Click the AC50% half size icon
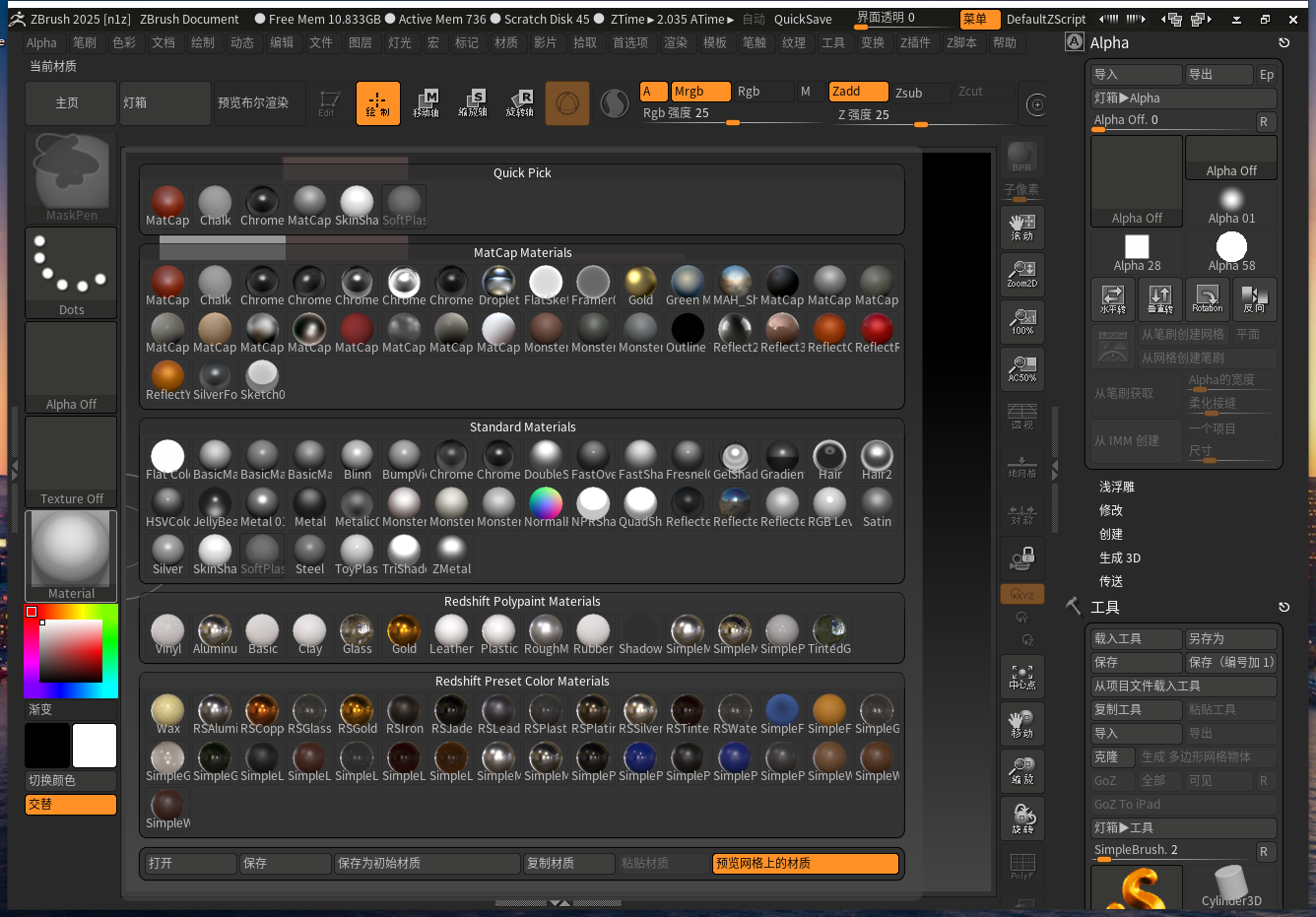Image resolution: width=1316 pixels, height=917 pixels. click(1022, 369)
